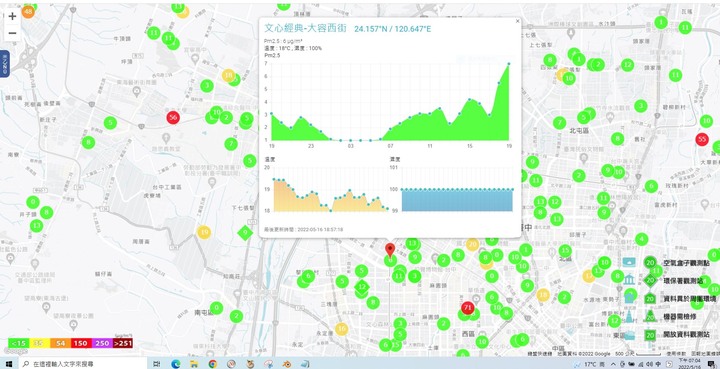Click the >251 dark red legend swatch
720x369 pixels.
123,343
